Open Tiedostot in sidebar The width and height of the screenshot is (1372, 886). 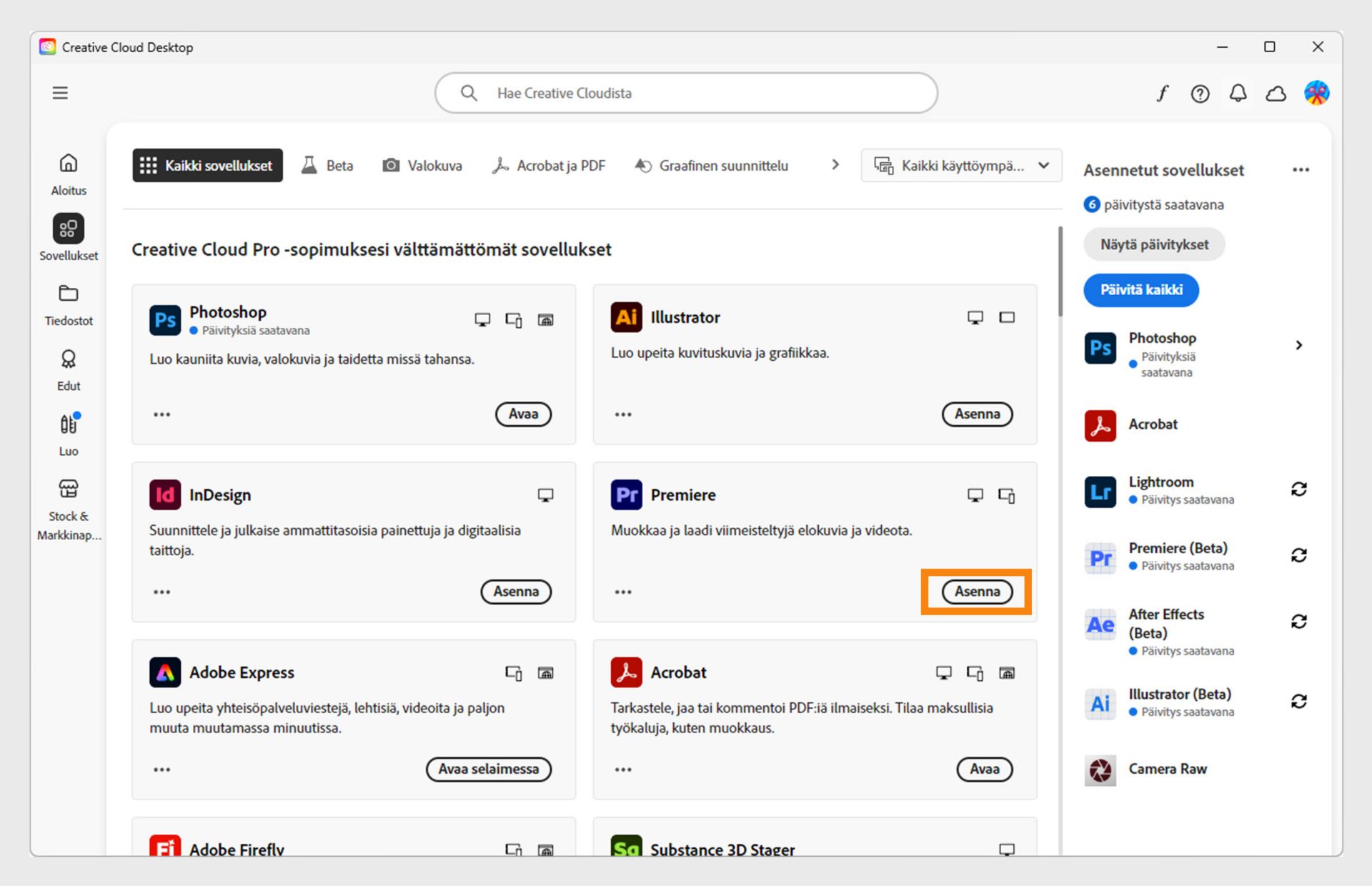coord(69,305)
